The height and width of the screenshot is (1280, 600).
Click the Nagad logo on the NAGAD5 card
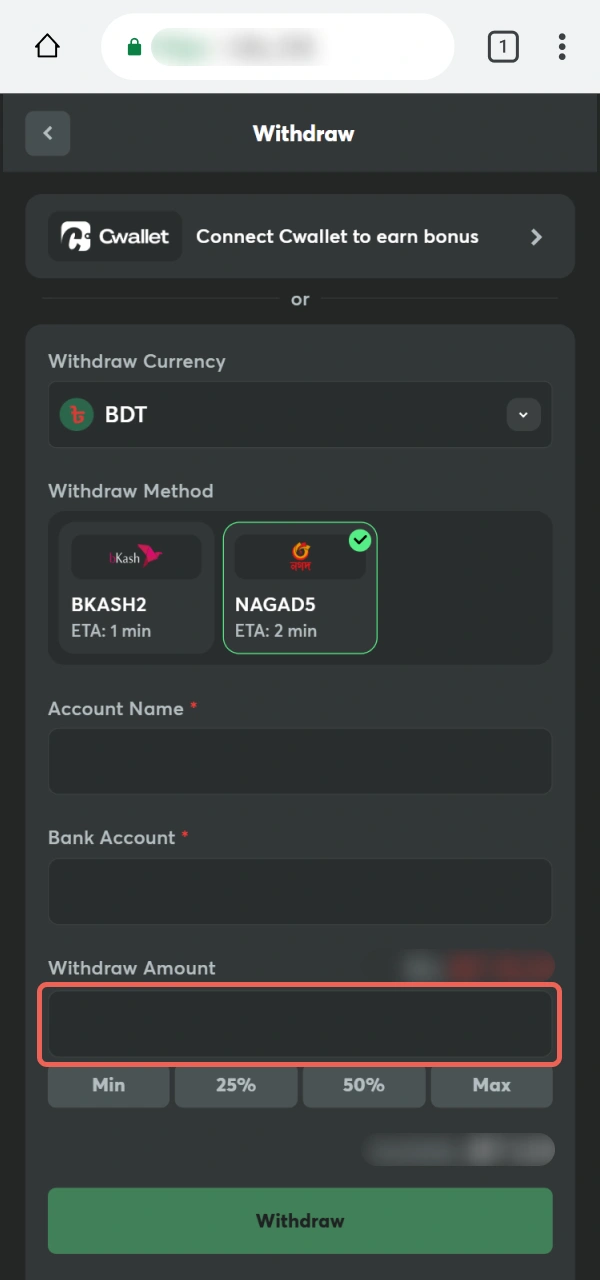tap(300, 555)
